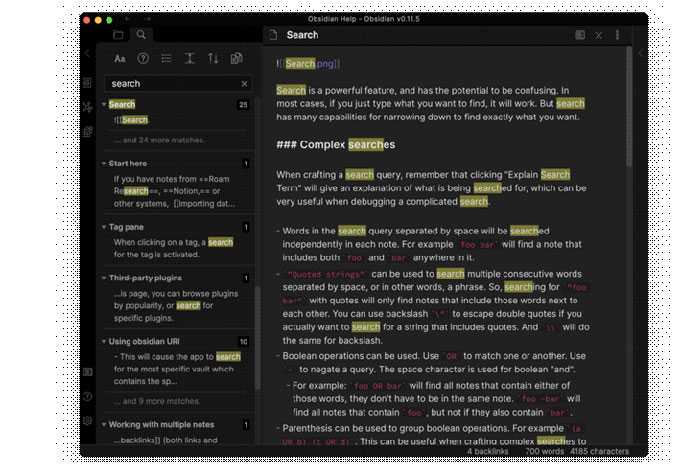Select the Search magnifier tab

tap(142, 35)
